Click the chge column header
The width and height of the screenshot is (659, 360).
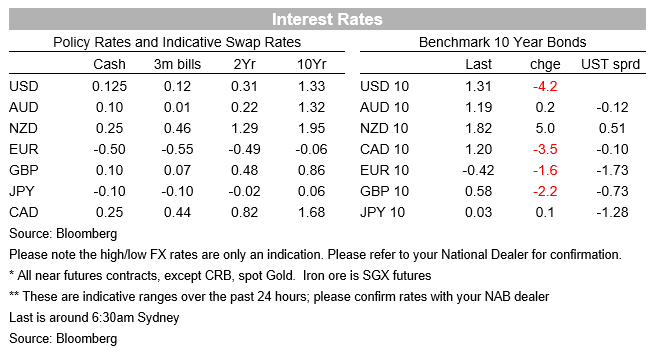pyautogui.click(x=545, y=64)
